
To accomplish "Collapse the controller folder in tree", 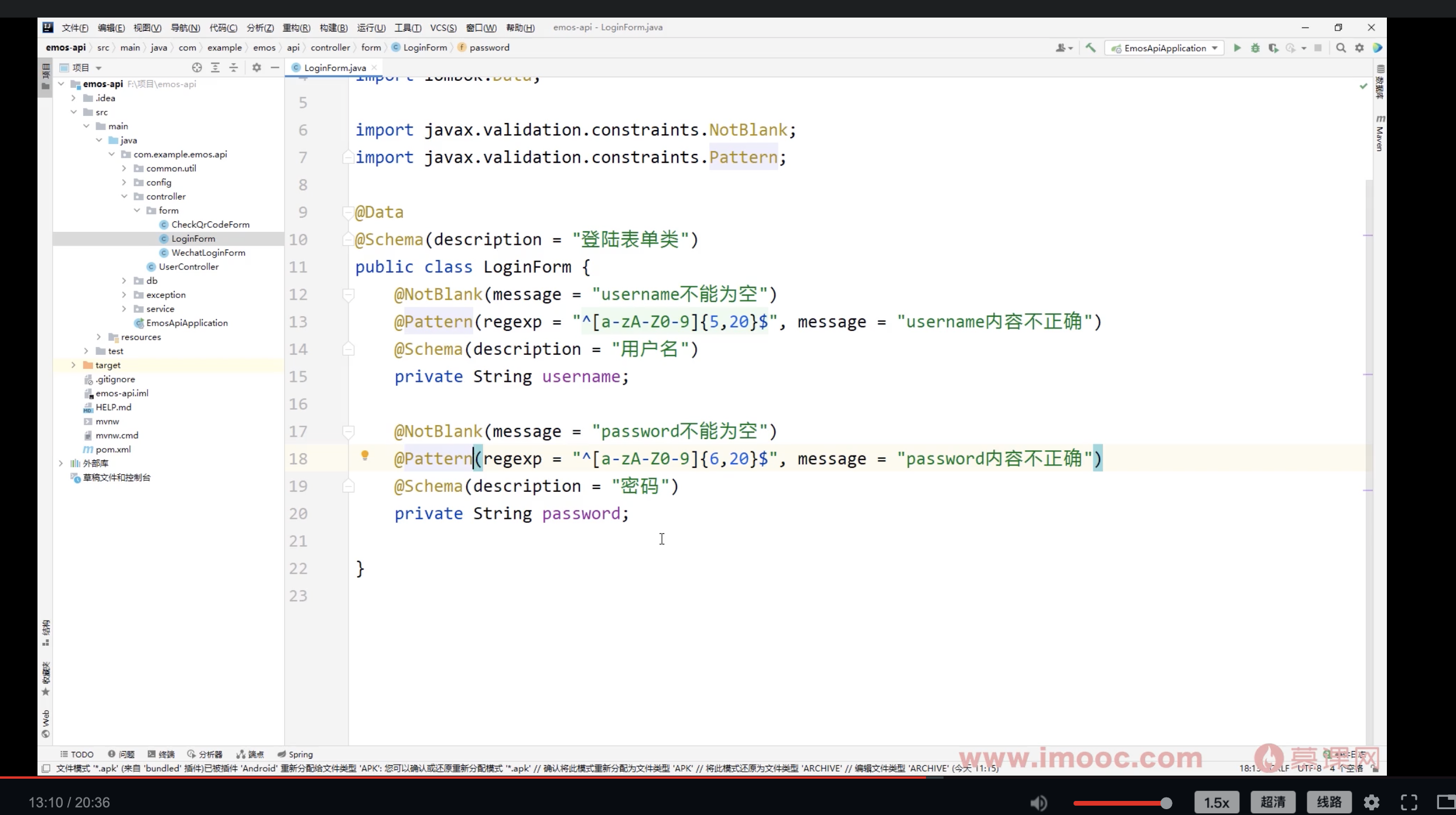I will point(124,196).
